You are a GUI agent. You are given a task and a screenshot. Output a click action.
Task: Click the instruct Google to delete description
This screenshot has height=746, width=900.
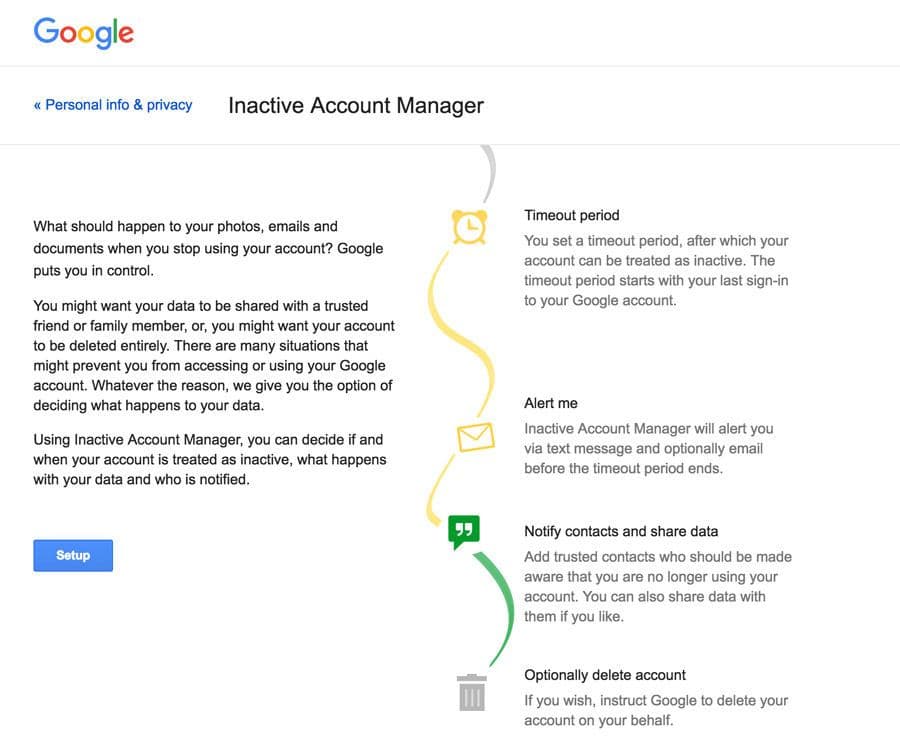[656, 710]
